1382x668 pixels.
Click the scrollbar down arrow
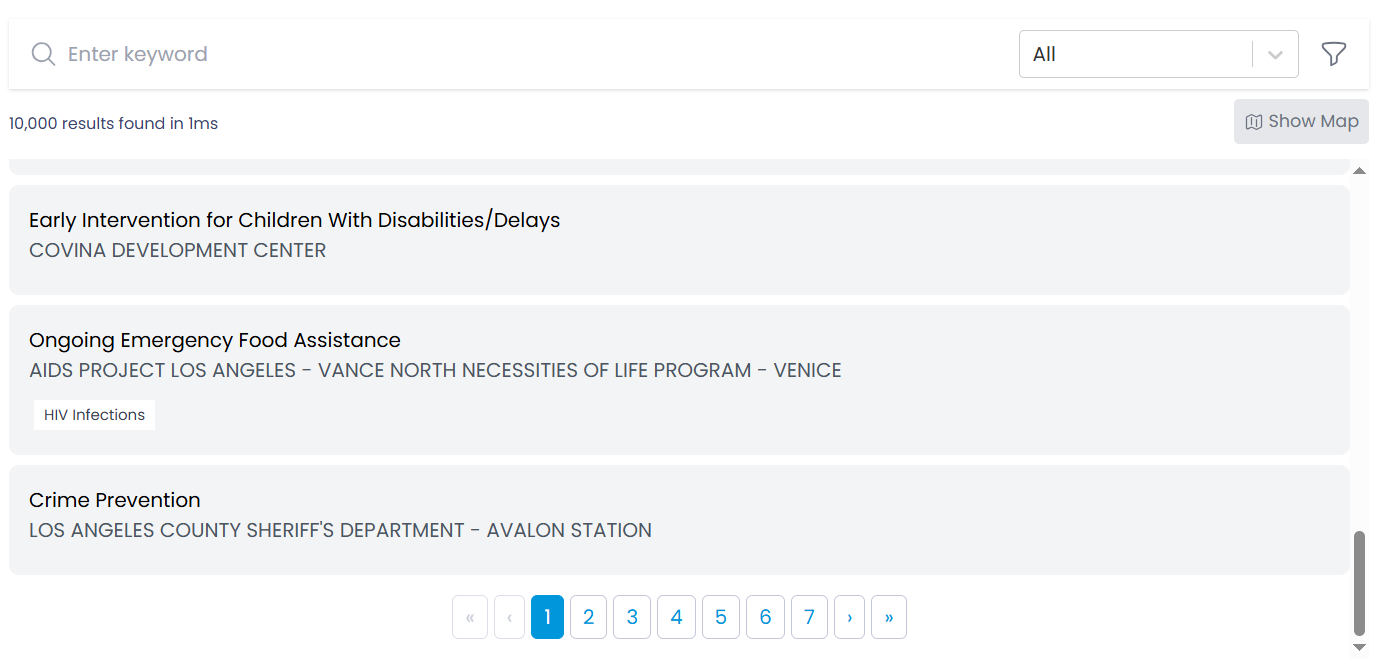pos(1359,647)
